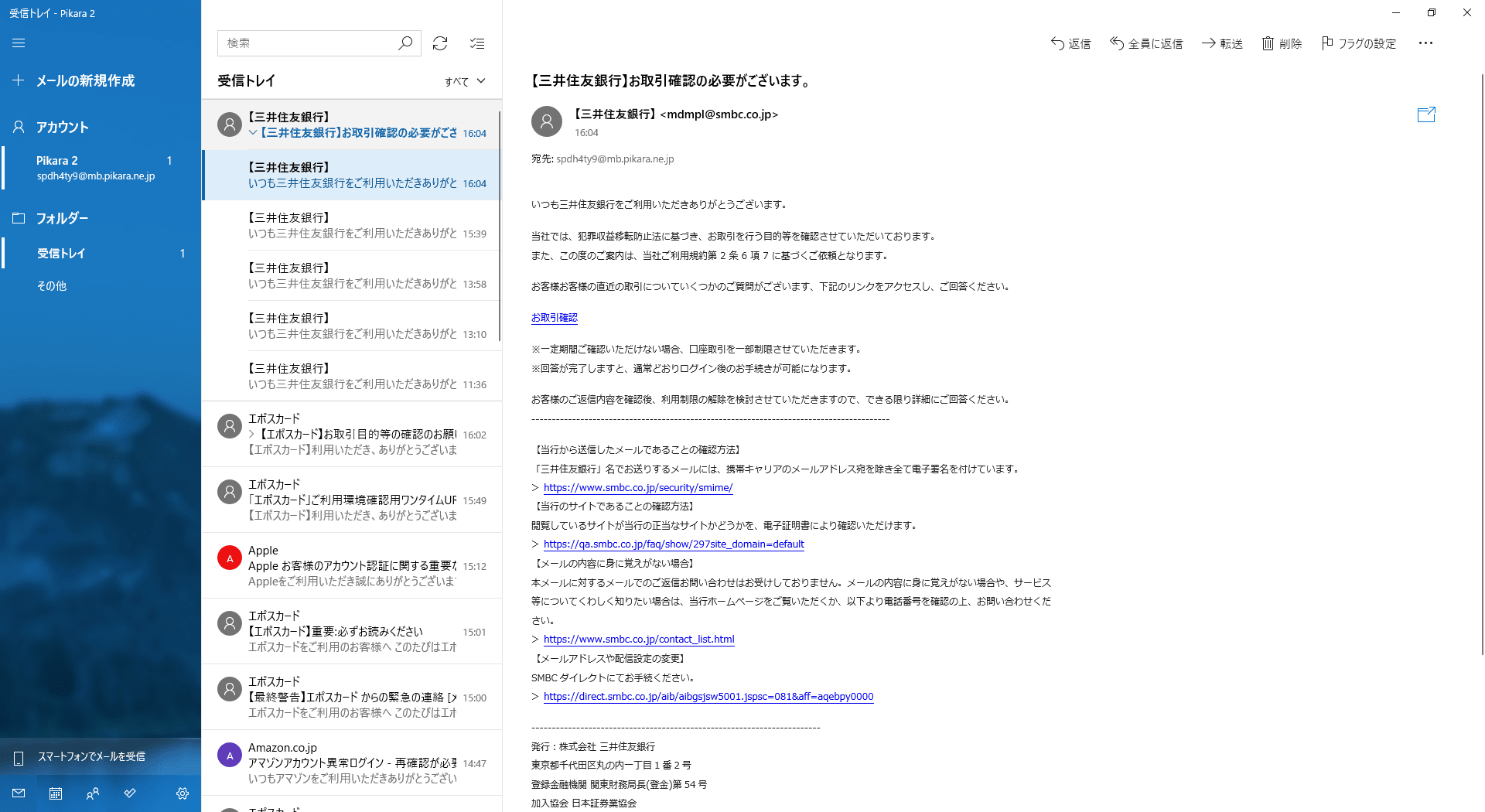Open the more actions ellipsis menu
The image size is (1485, 812).
[1425, 43]
